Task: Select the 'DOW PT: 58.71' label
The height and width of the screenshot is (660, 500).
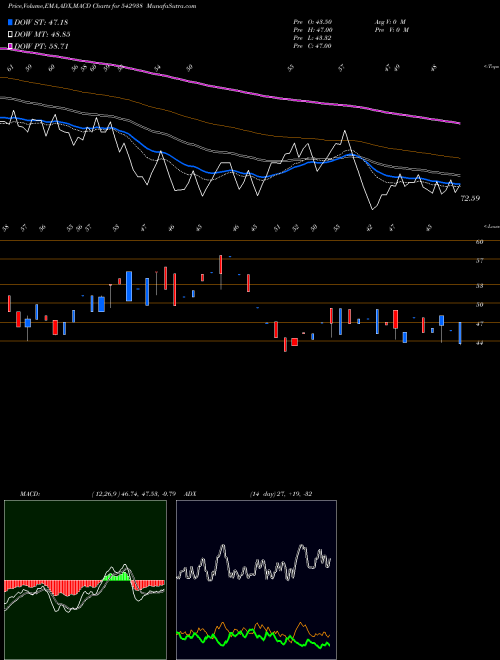Action: 41,46
